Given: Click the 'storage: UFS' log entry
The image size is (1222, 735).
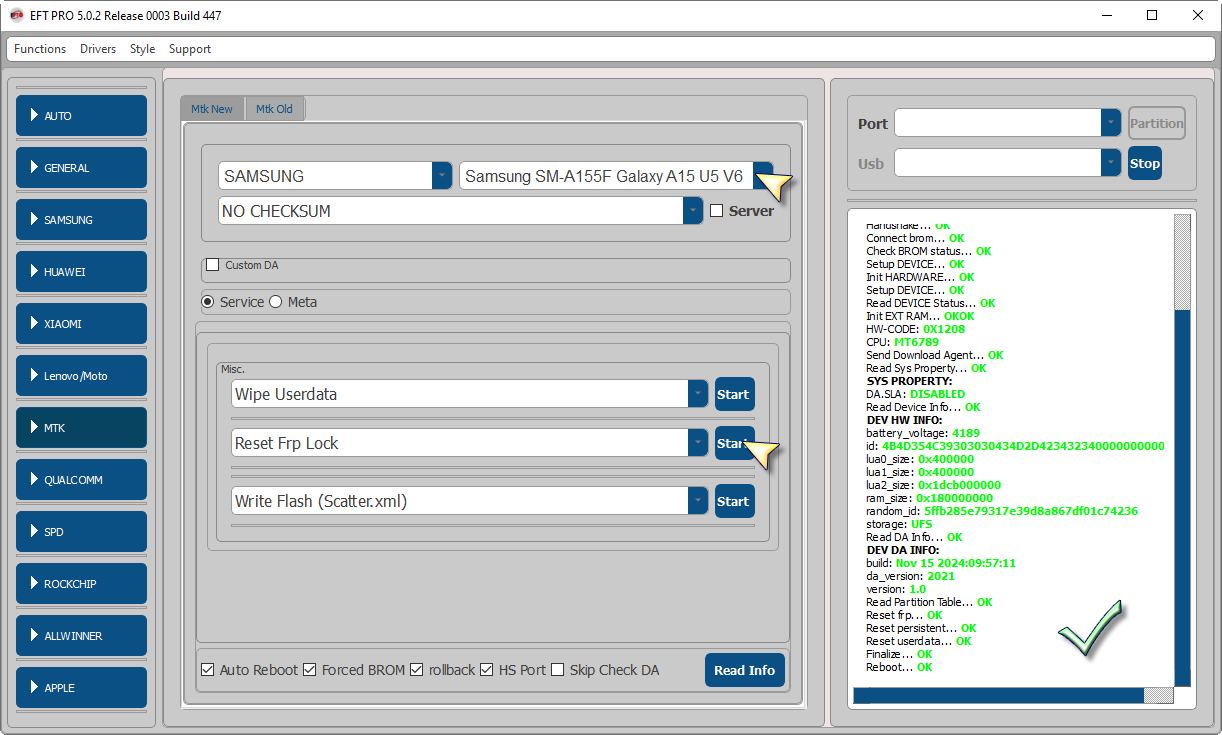Looking at the screenshot, I should coord(899,524).
